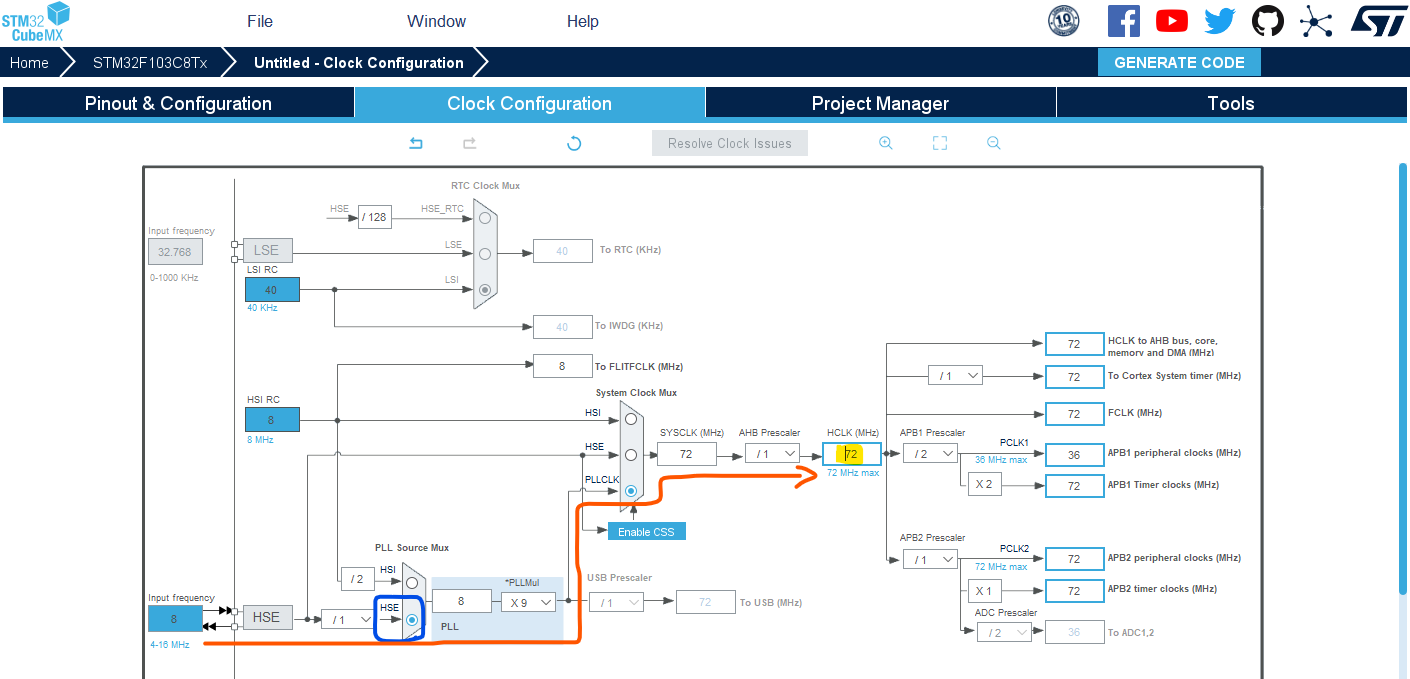The height and width of the screenshot is (679, 1410).
Task: Click the reset clock configuration icon
Action: 573,143
